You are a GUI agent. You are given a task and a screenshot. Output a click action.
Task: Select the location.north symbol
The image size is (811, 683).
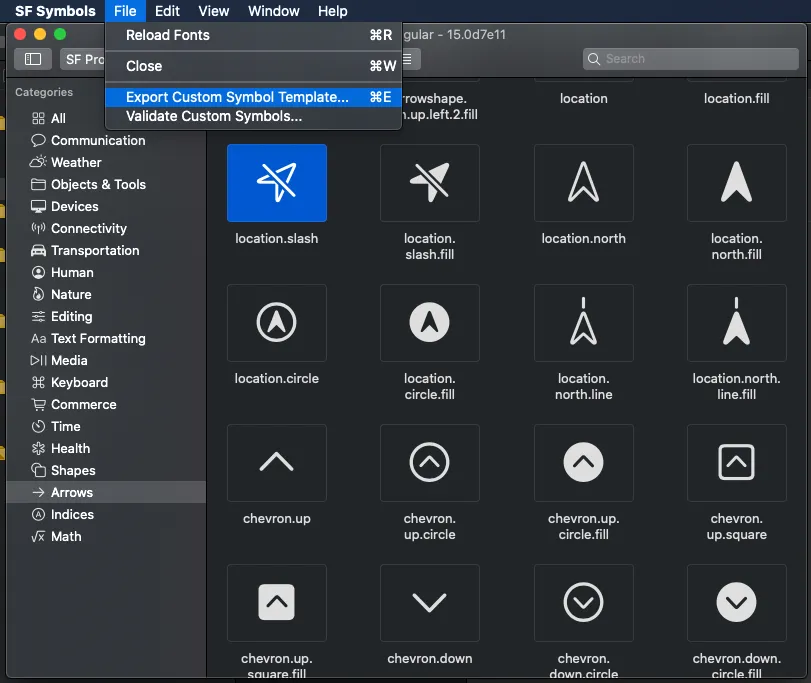point(583,183)
